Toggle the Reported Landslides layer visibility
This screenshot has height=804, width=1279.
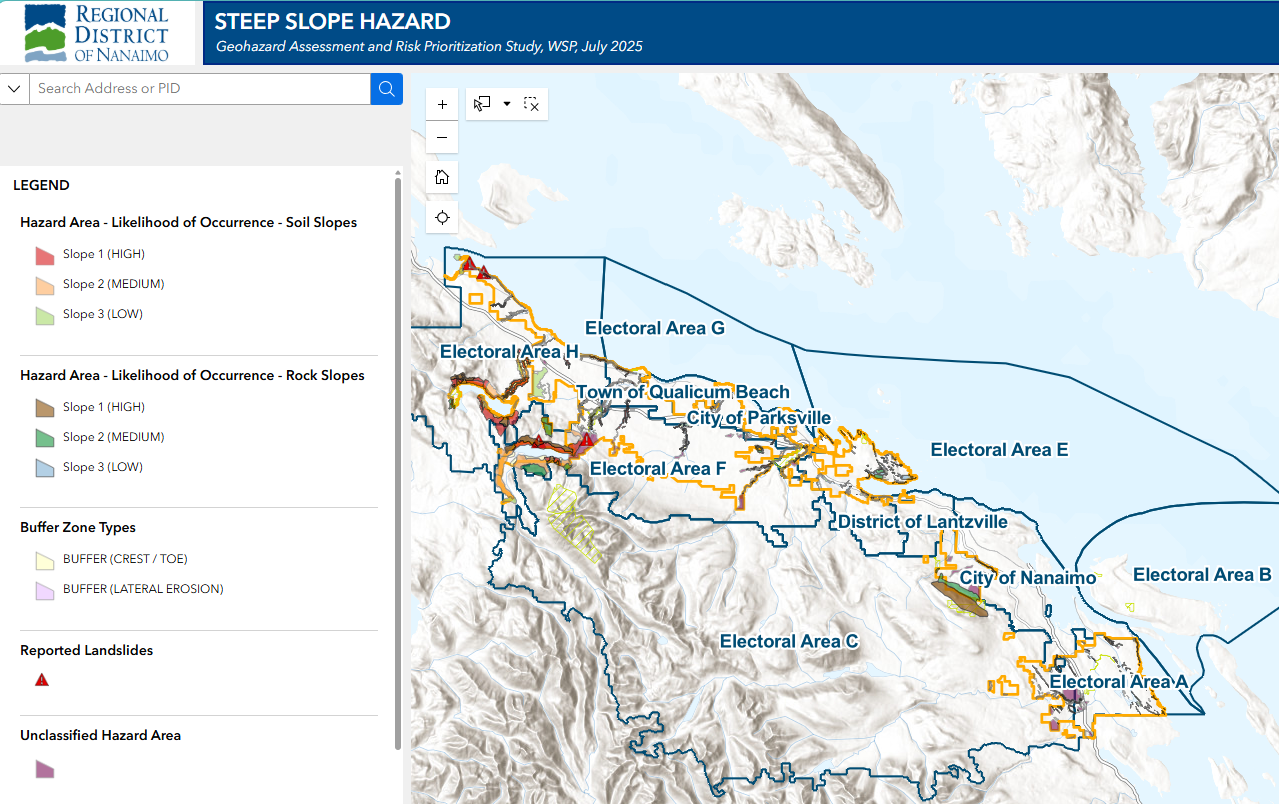[x=42, y=679]
